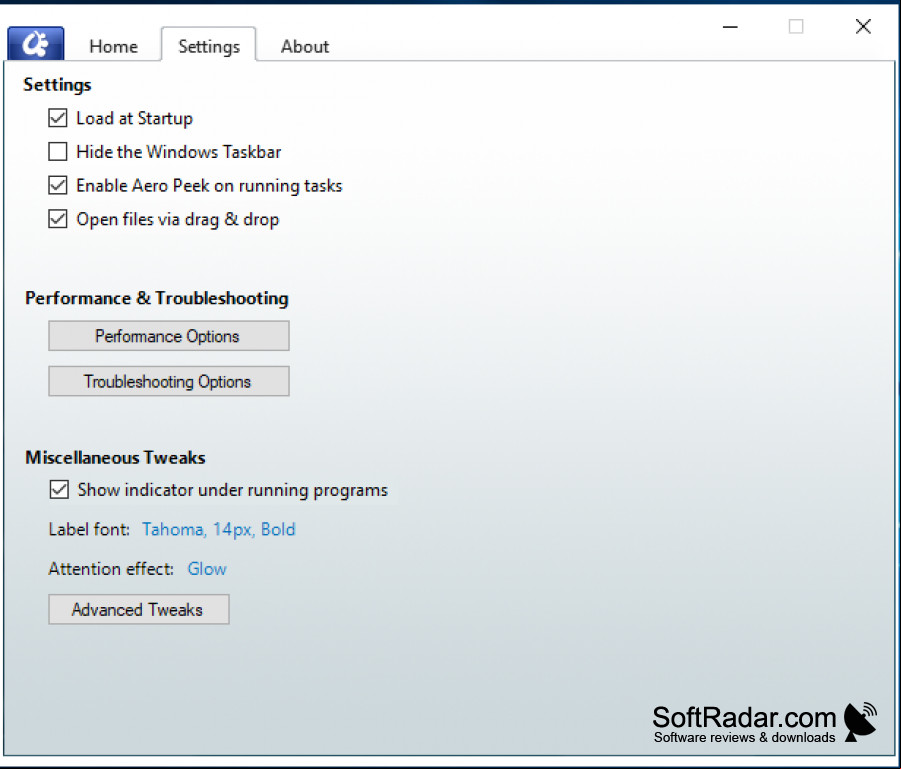Click the blue app logo menu button
This screenshot has height=769, width=901.
36,43
